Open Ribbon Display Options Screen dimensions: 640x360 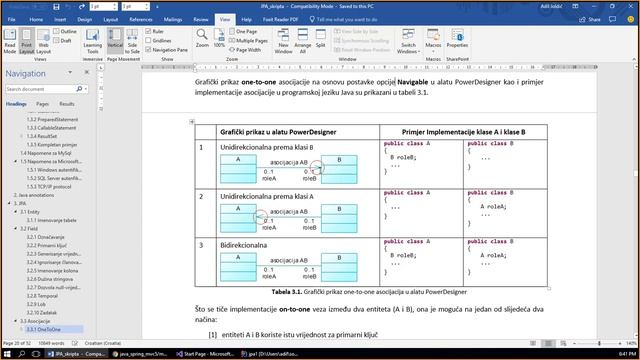(575, 7)
